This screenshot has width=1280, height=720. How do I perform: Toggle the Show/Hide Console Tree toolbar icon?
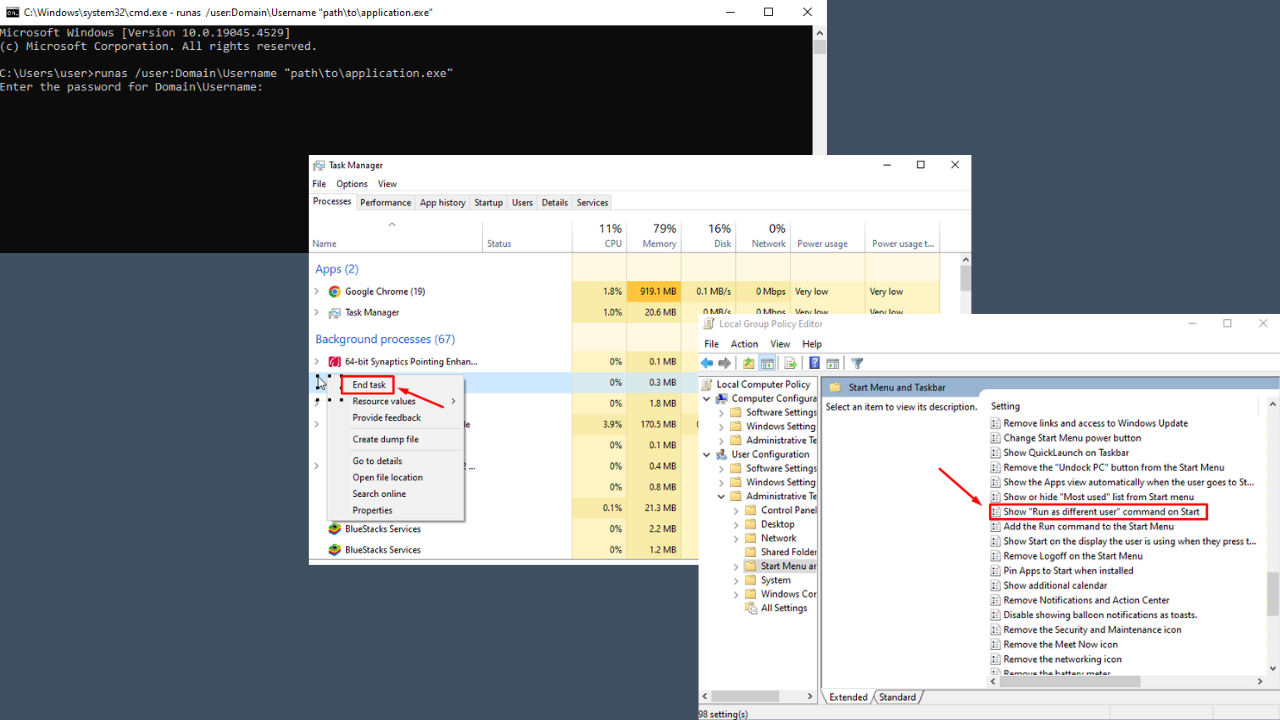pos(768,363)
